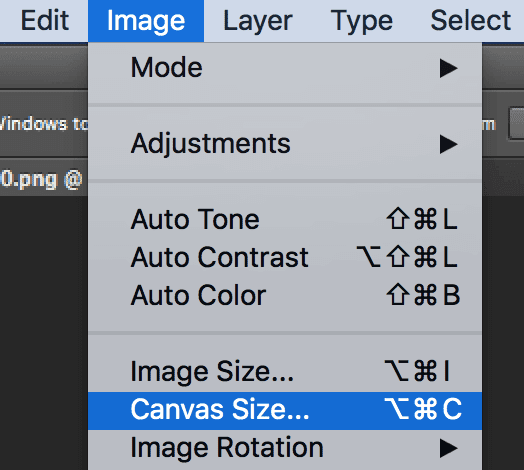Image resolution: width=524 pixels, height=470 pixels.
Task: Expand the Mode submenu arrow
Action: (448, 68)
